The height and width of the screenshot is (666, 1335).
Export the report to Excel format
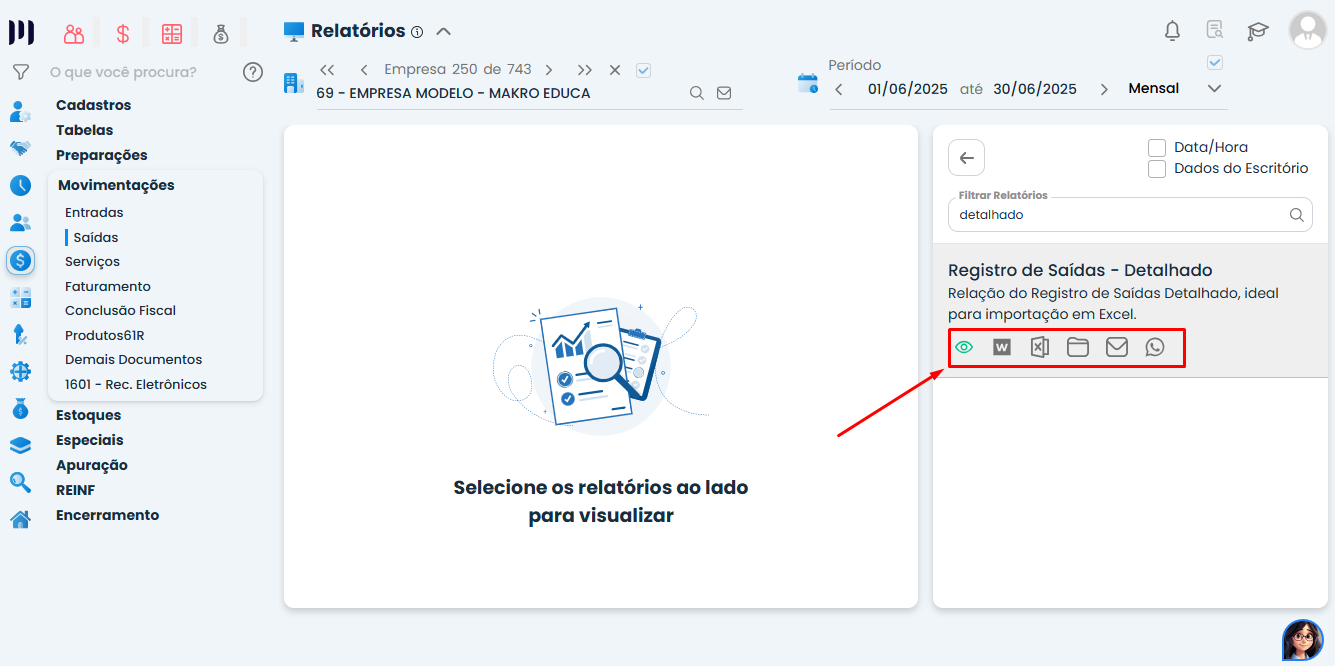coord(1039,347)
